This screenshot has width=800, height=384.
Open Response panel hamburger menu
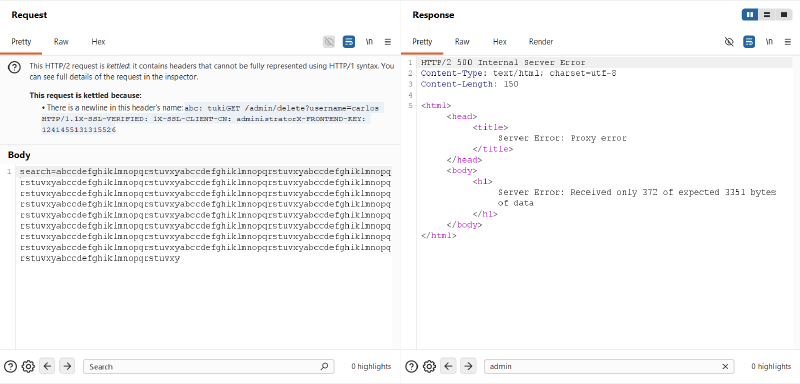[x=788, y=42]
